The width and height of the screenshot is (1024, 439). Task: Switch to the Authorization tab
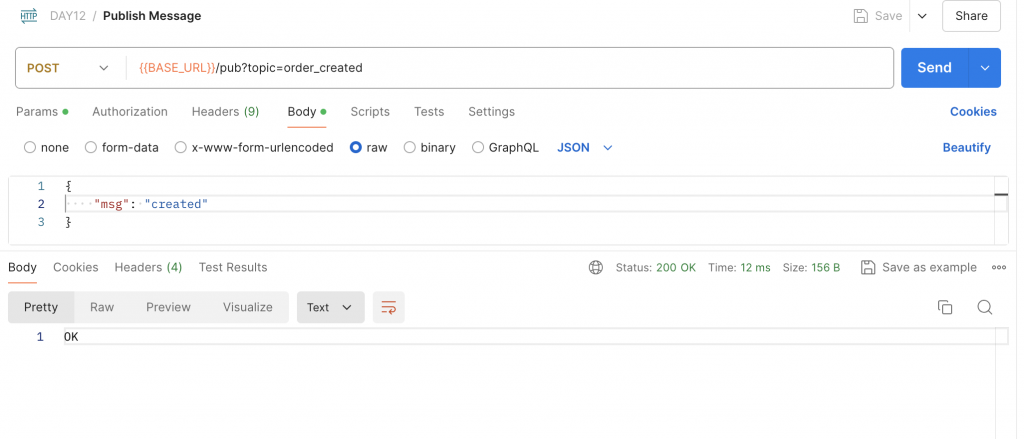130,112
